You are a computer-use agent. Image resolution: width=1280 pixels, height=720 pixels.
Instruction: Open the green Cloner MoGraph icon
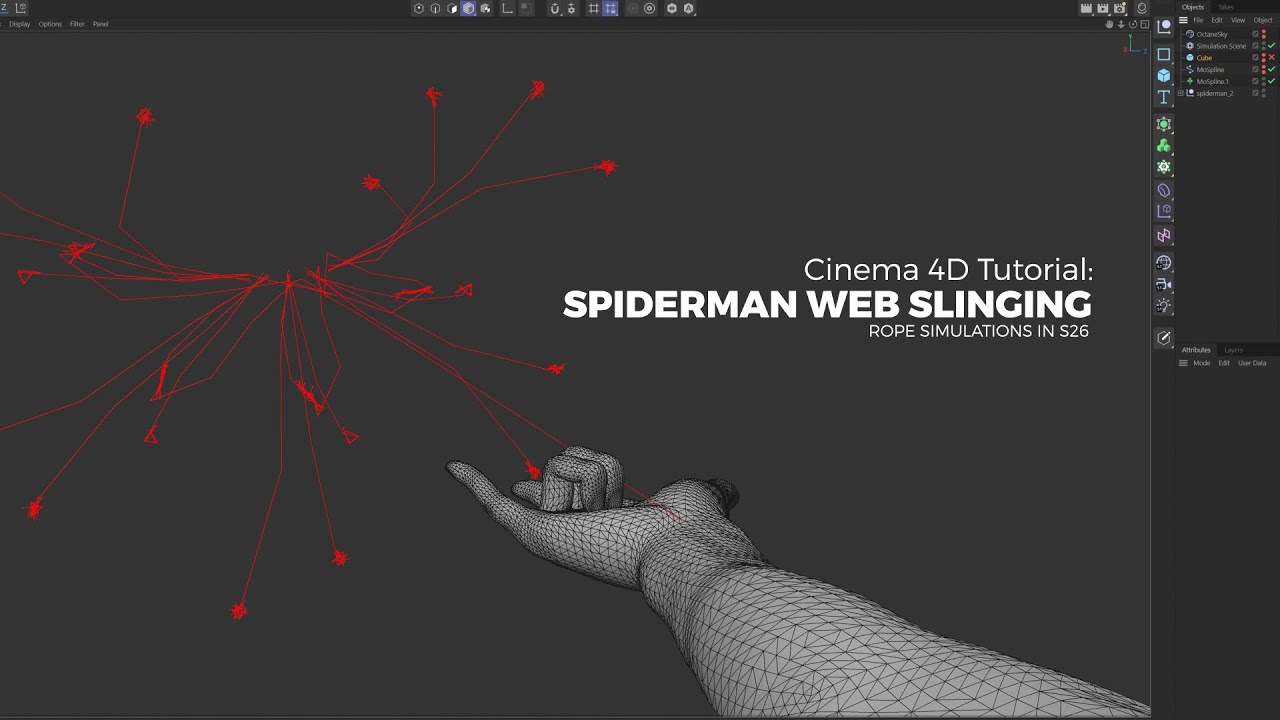tap(1164, 146)
